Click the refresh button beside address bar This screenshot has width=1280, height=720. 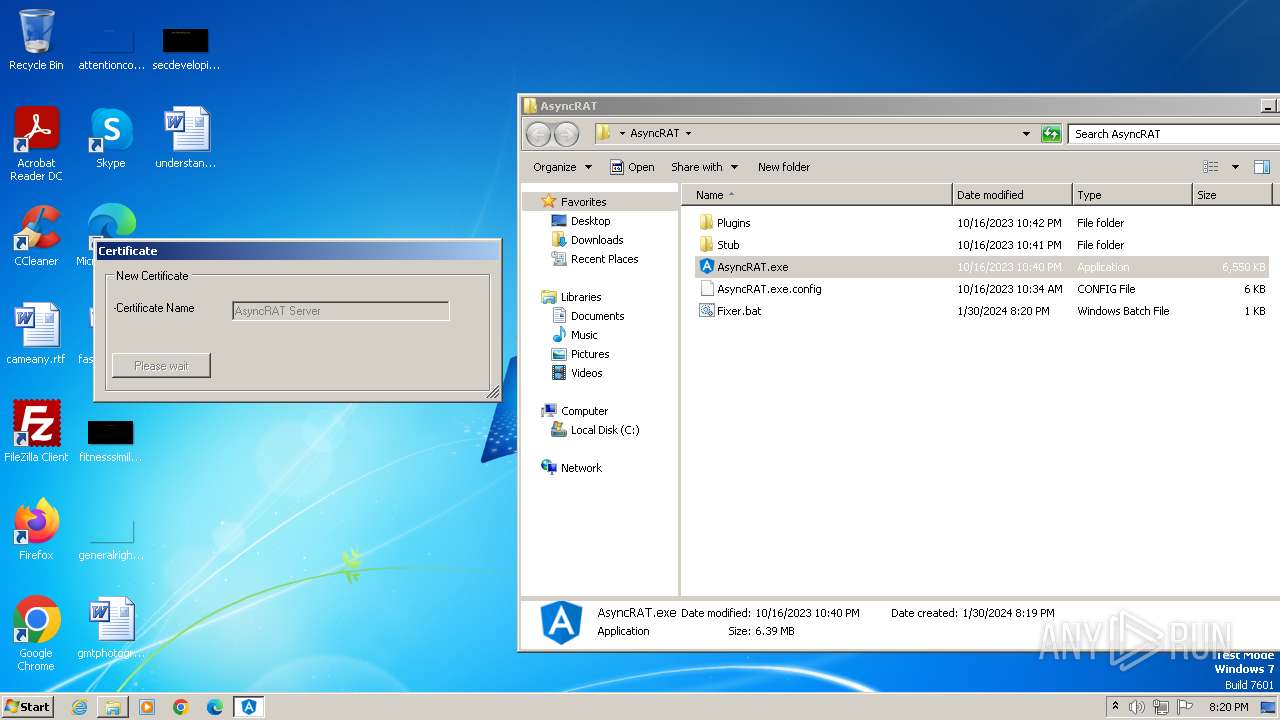point(1051,134)
